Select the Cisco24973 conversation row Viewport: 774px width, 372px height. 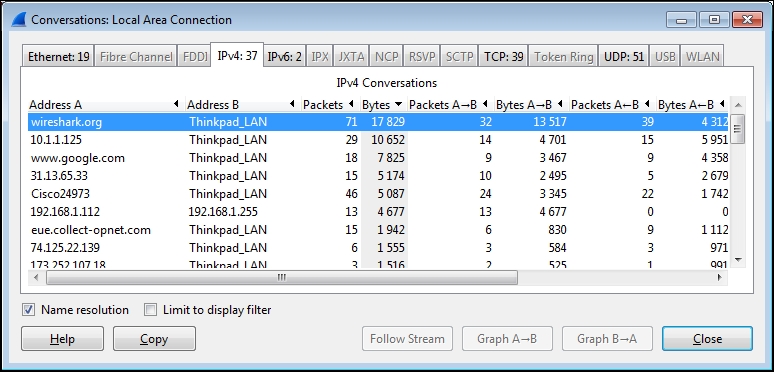click(x=379, y=193)
